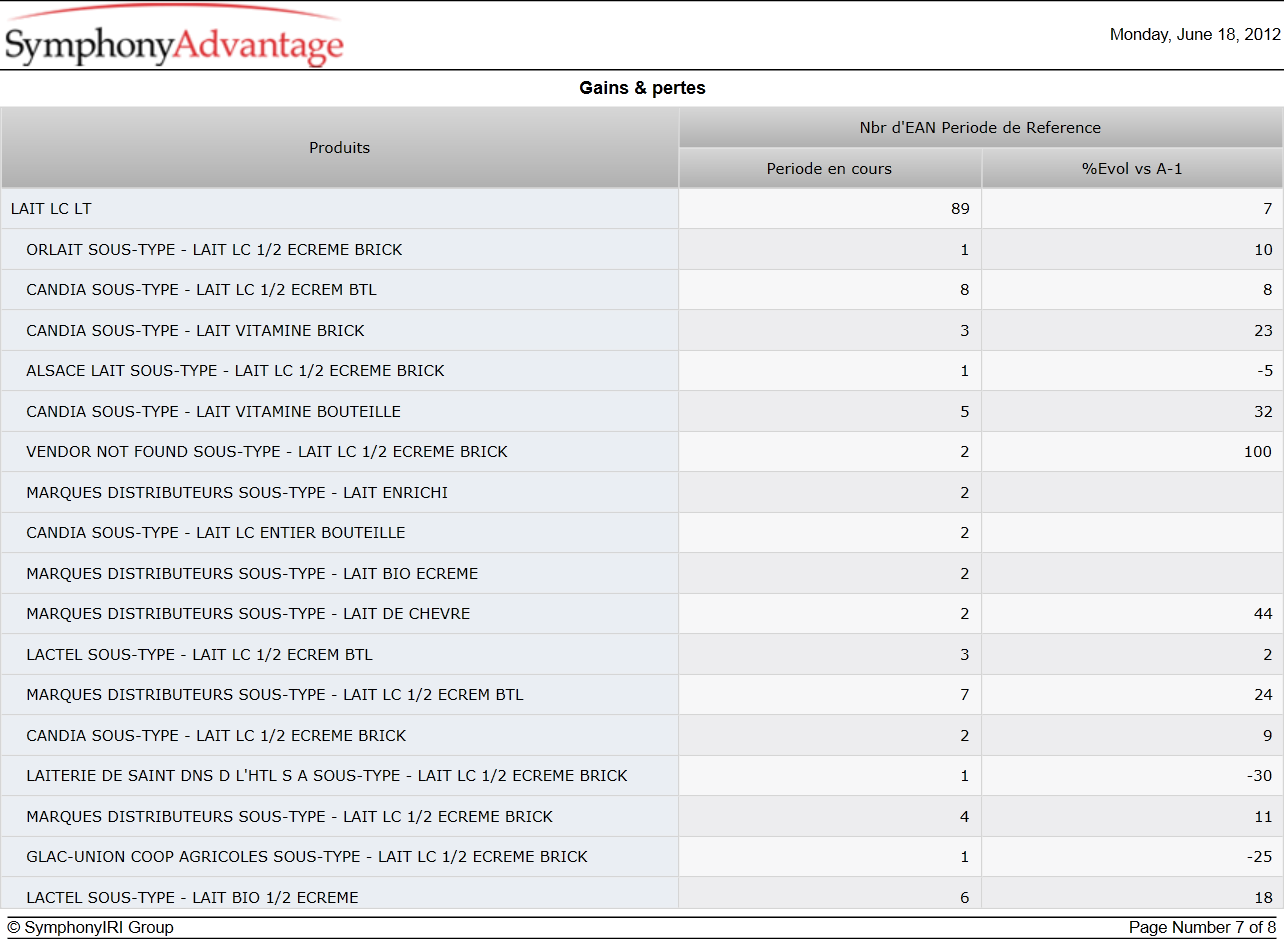
Task: Click ALSACE LAIT SOUS-TYPE row label
Action: (235, 371)
